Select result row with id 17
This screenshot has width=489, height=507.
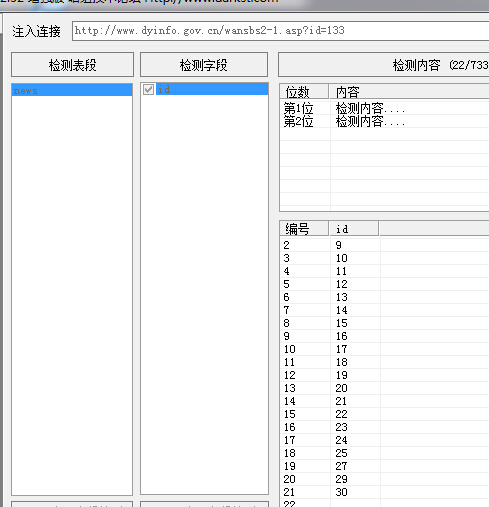pos(385,349)
